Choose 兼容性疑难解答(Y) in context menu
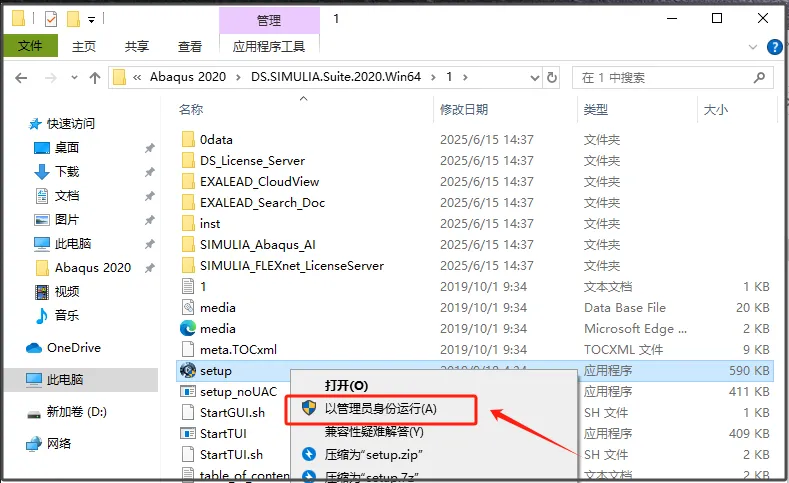 point(374,432)
